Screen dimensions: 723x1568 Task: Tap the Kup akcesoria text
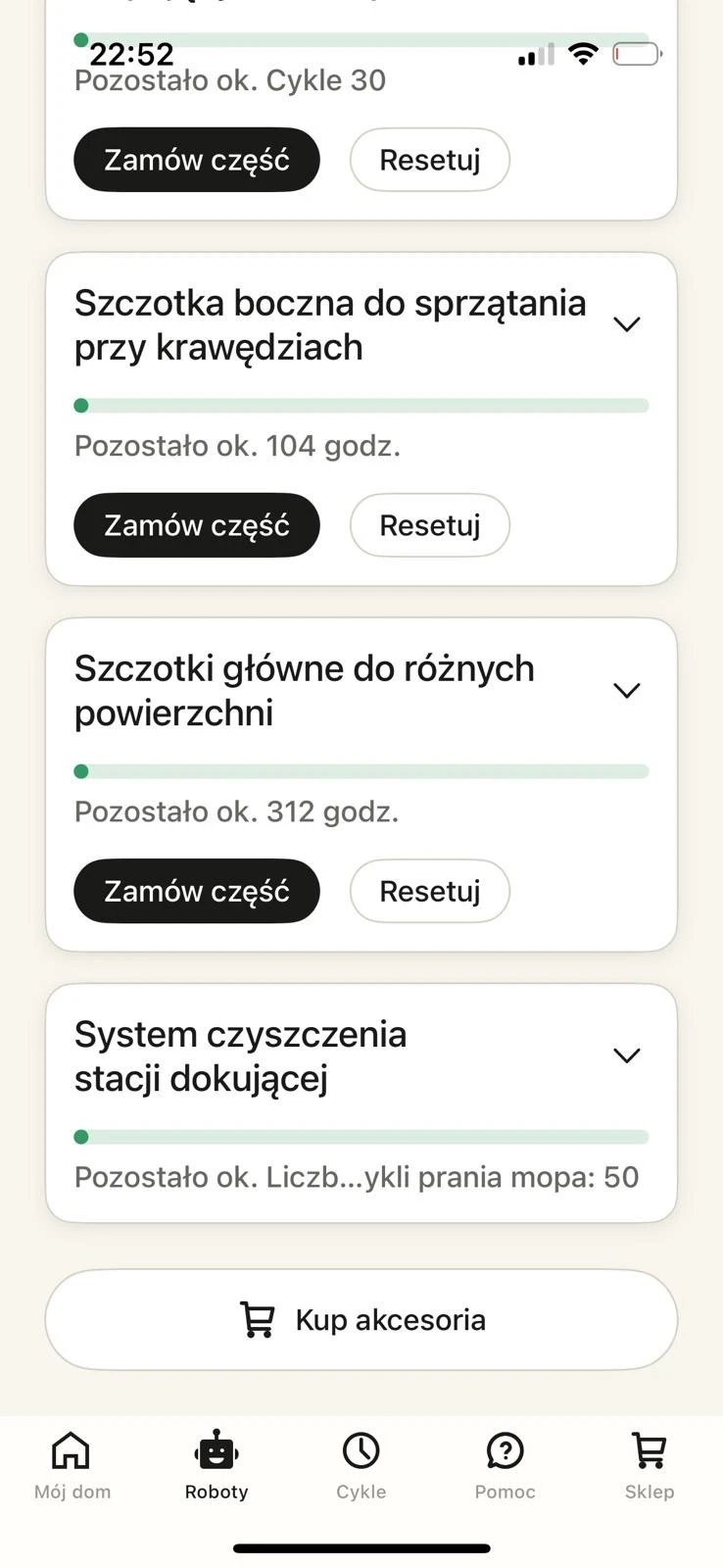pyautogui.click(x=390, y=1320)
